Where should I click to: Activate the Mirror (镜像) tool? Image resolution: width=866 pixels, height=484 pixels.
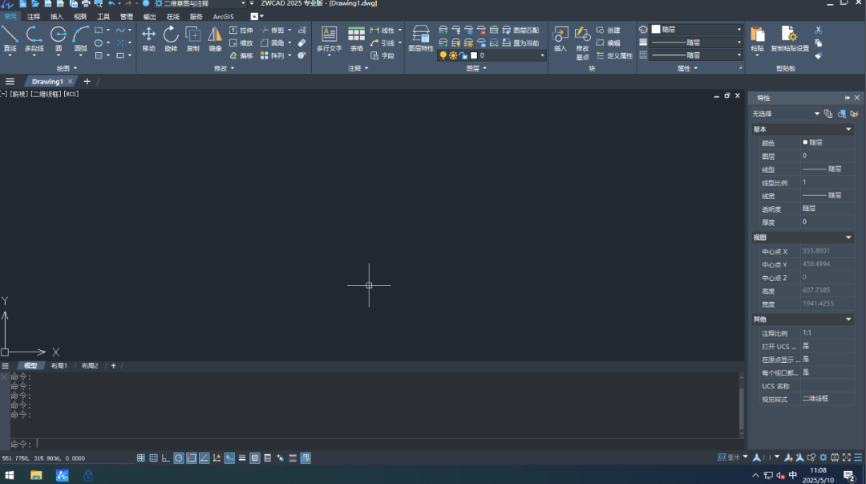(x=215, y=37)
